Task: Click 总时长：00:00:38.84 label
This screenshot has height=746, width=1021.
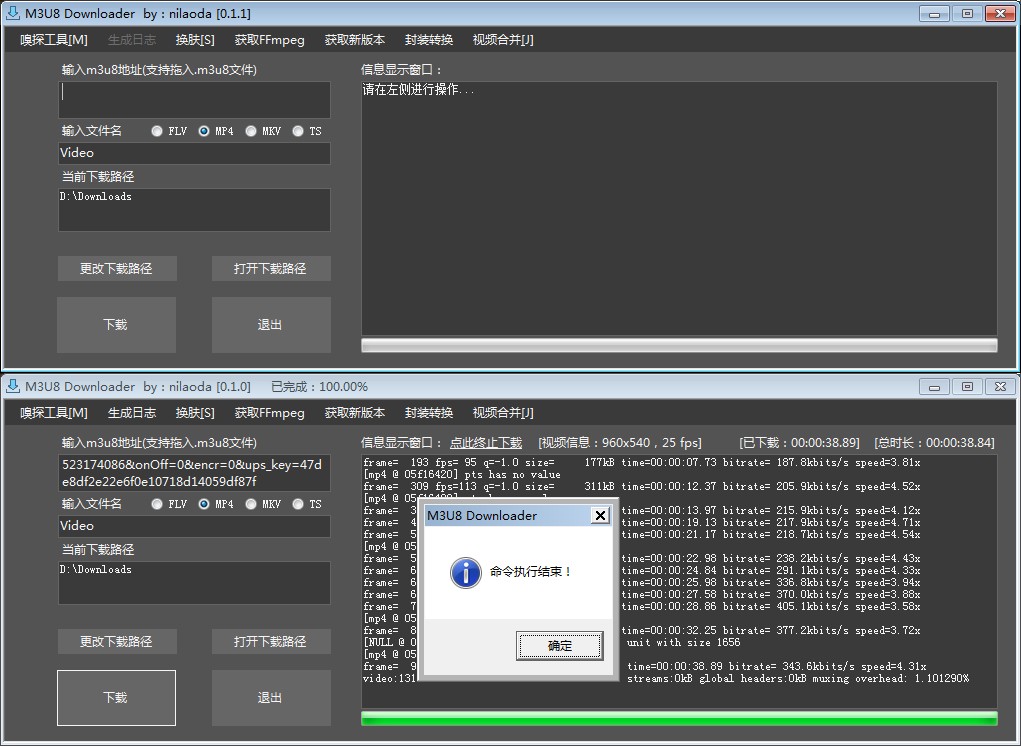Action: click(x=934, y=443)
